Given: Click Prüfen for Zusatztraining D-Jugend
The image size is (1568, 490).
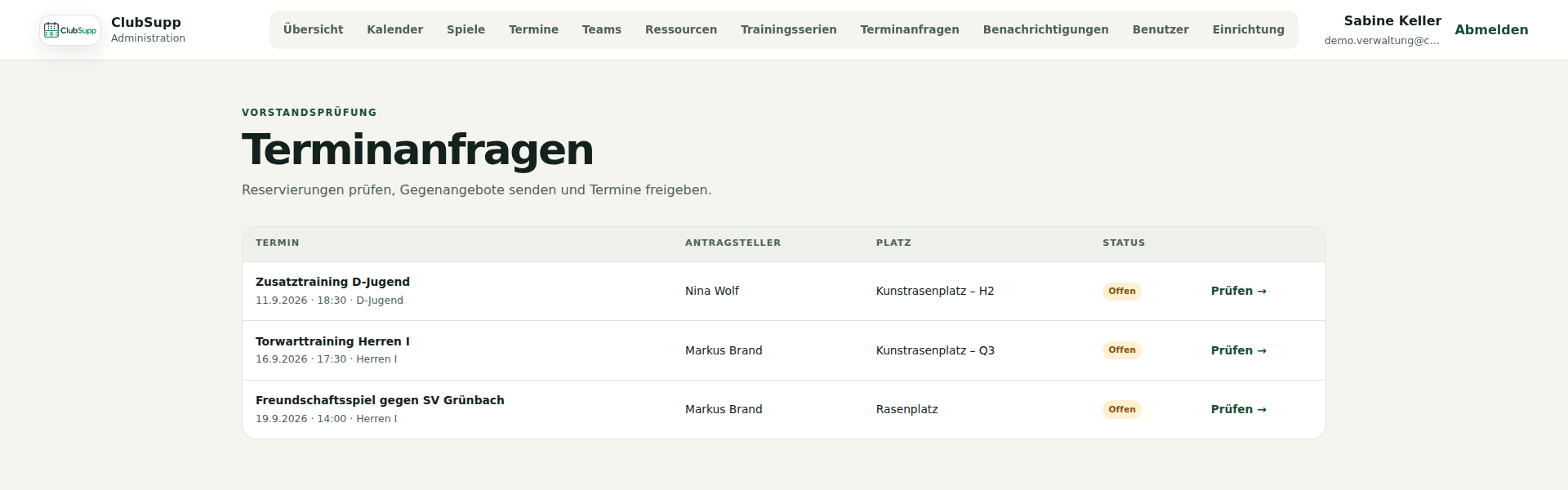Looking at the screenshot, I should [x=1238, y=291].
